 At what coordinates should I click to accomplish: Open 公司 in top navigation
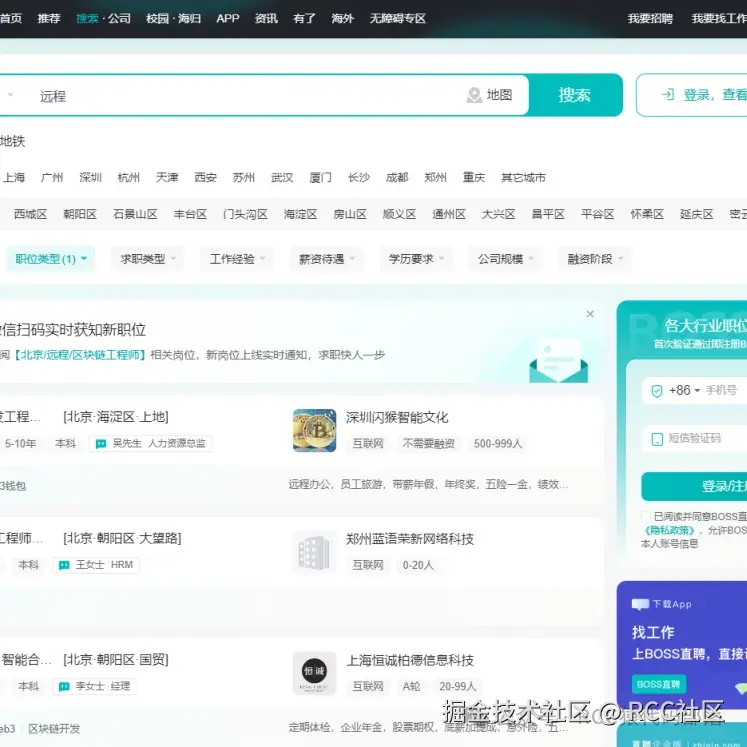click(119, 19)
